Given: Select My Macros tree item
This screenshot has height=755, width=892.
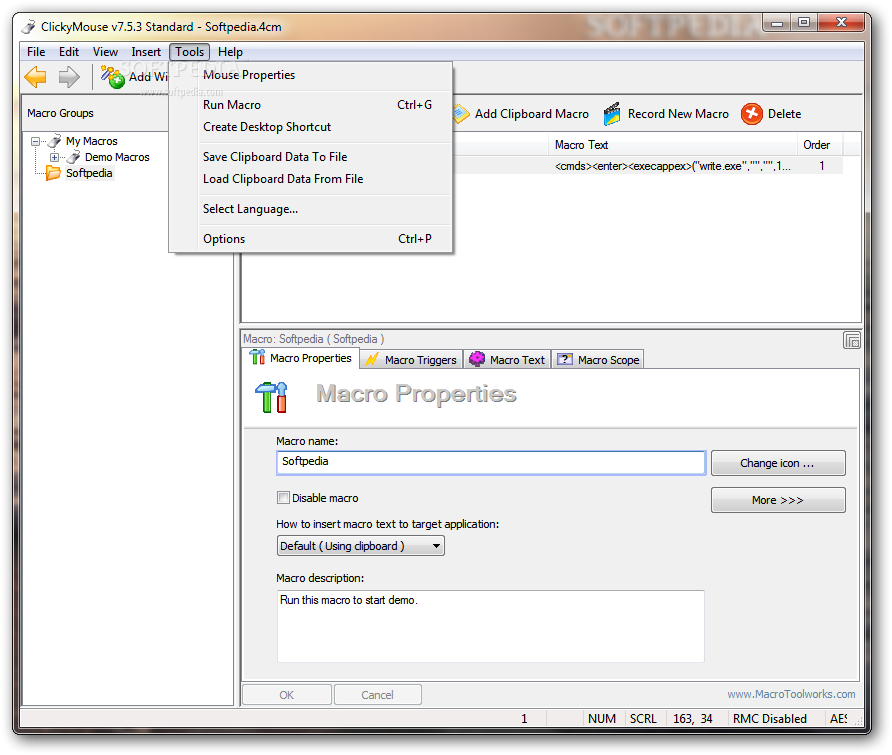Looking at the screenshot, I should (x=92, y=141).
